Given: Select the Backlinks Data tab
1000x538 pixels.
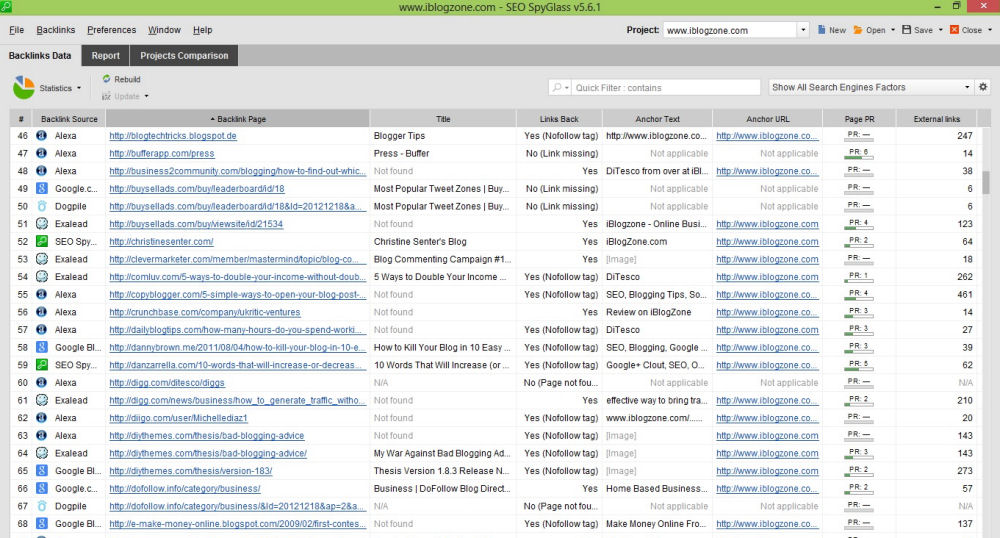Looking at the screenshot, I should [40, 55].
